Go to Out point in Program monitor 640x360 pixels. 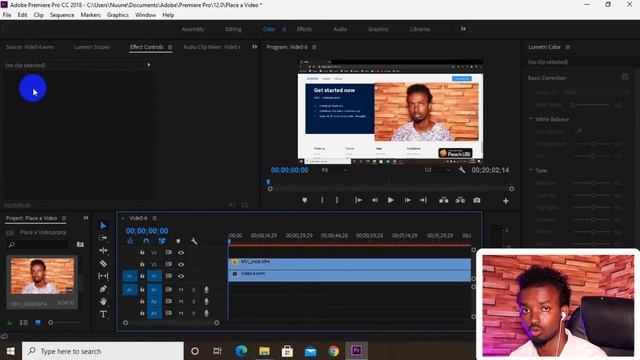(x=423, y=200)
